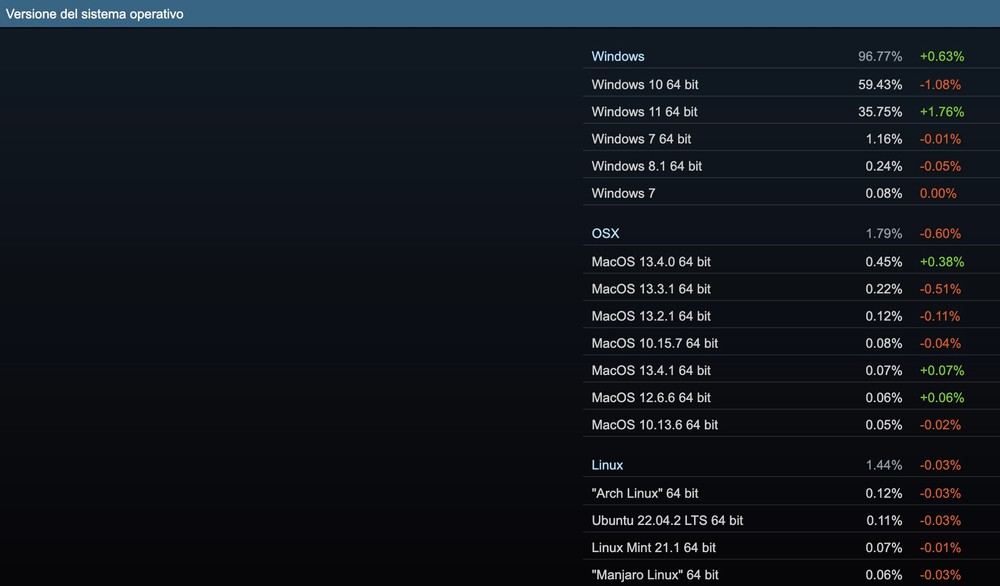Screen dimensions: 1000x586
Task: Select the "MacOS 13.3.1 64 bit" row label
Action: [651, 289]
